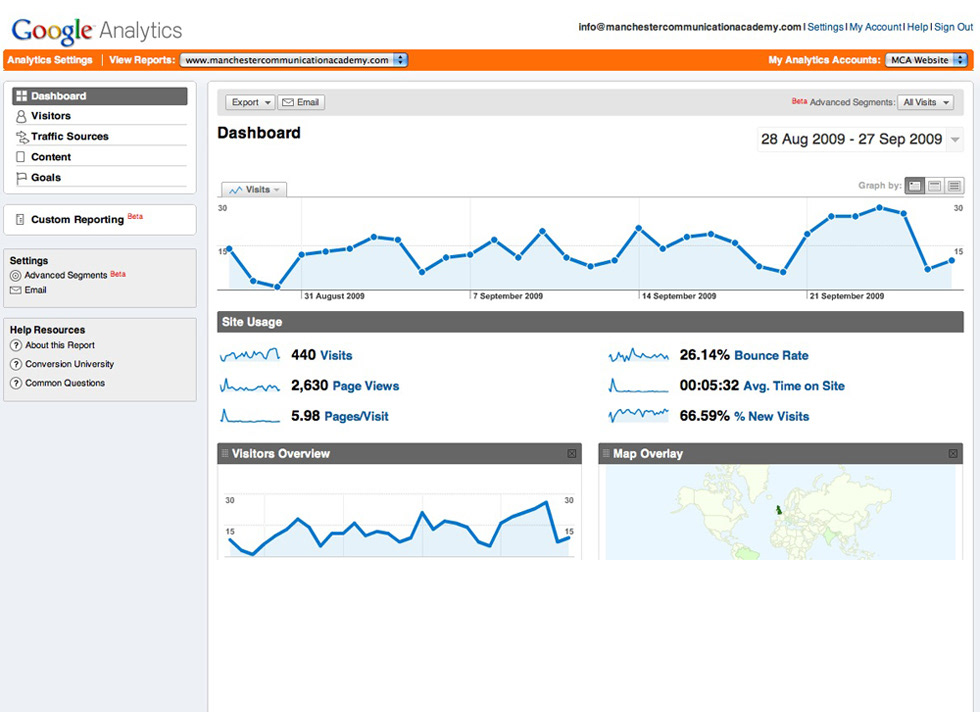Open the Page Views report link

[x=366, y=386]
